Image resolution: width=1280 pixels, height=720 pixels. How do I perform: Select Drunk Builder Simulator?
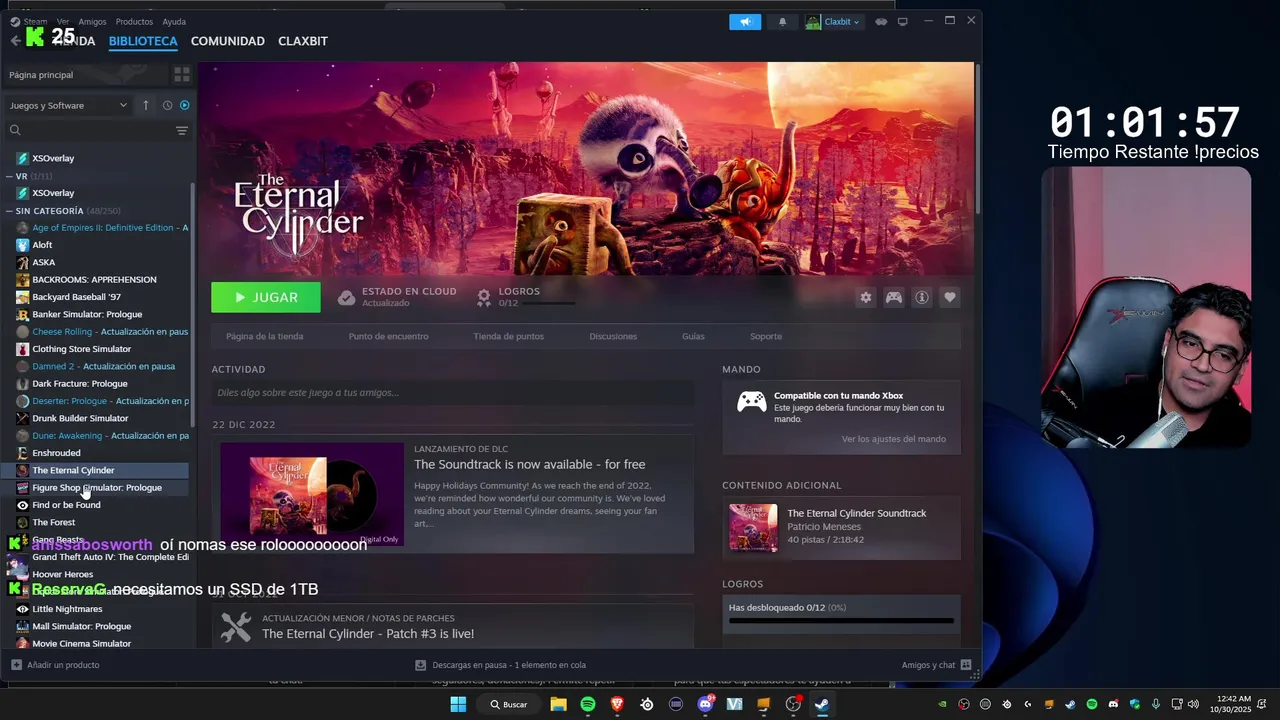point(80,418)
